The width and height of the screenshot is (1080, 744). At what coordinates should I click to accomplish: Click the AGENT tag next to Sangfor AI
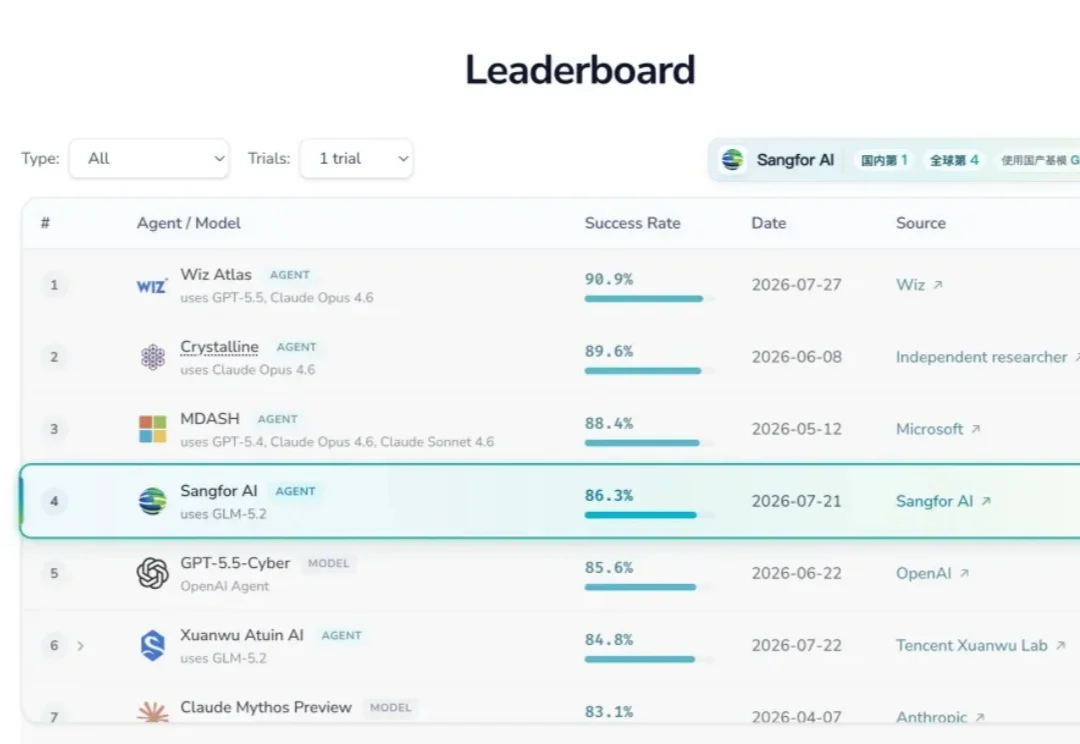click(295, 491)
